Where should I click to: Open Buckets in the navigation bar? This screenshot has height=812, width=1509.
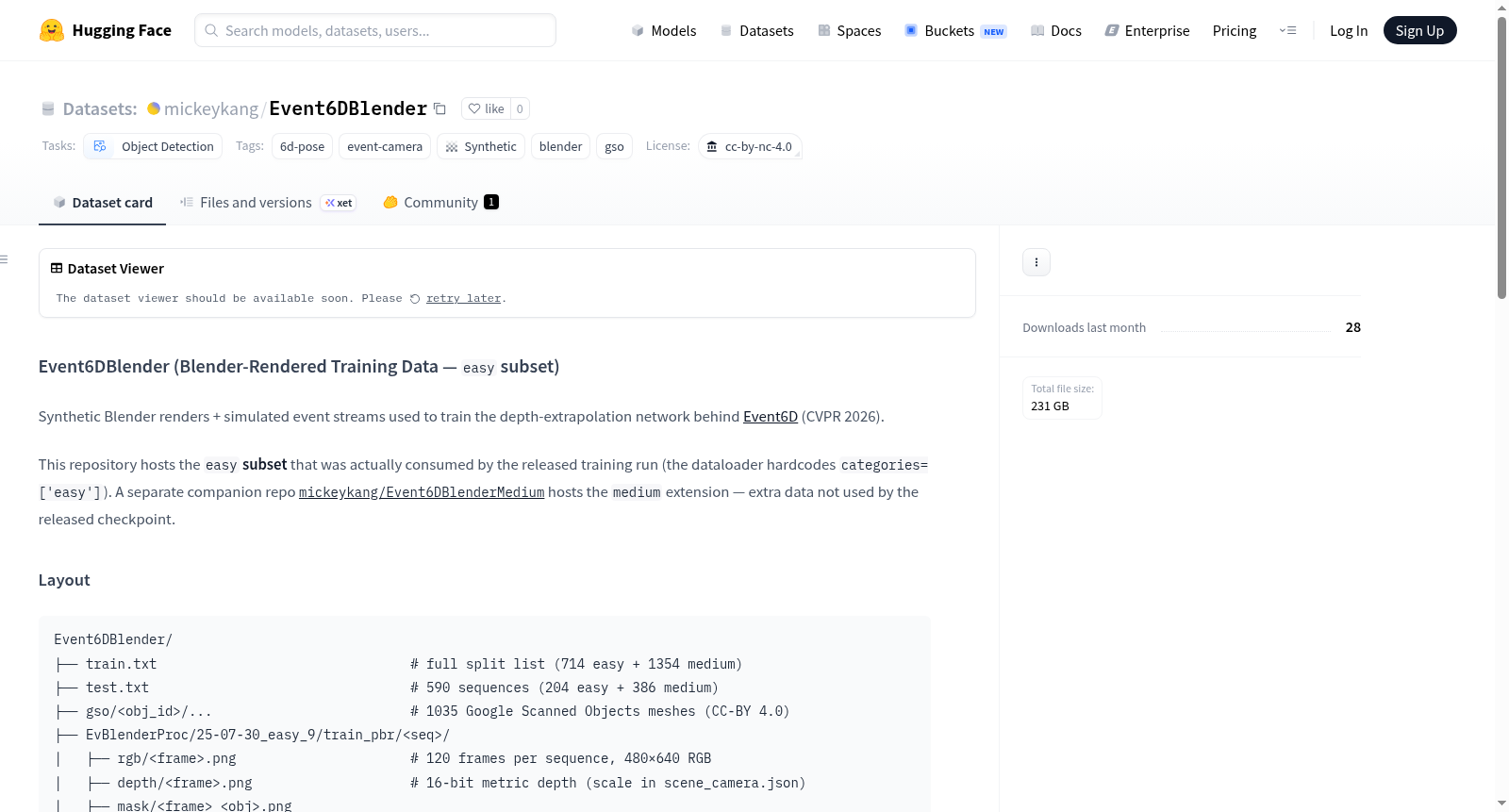pos(955,30)
